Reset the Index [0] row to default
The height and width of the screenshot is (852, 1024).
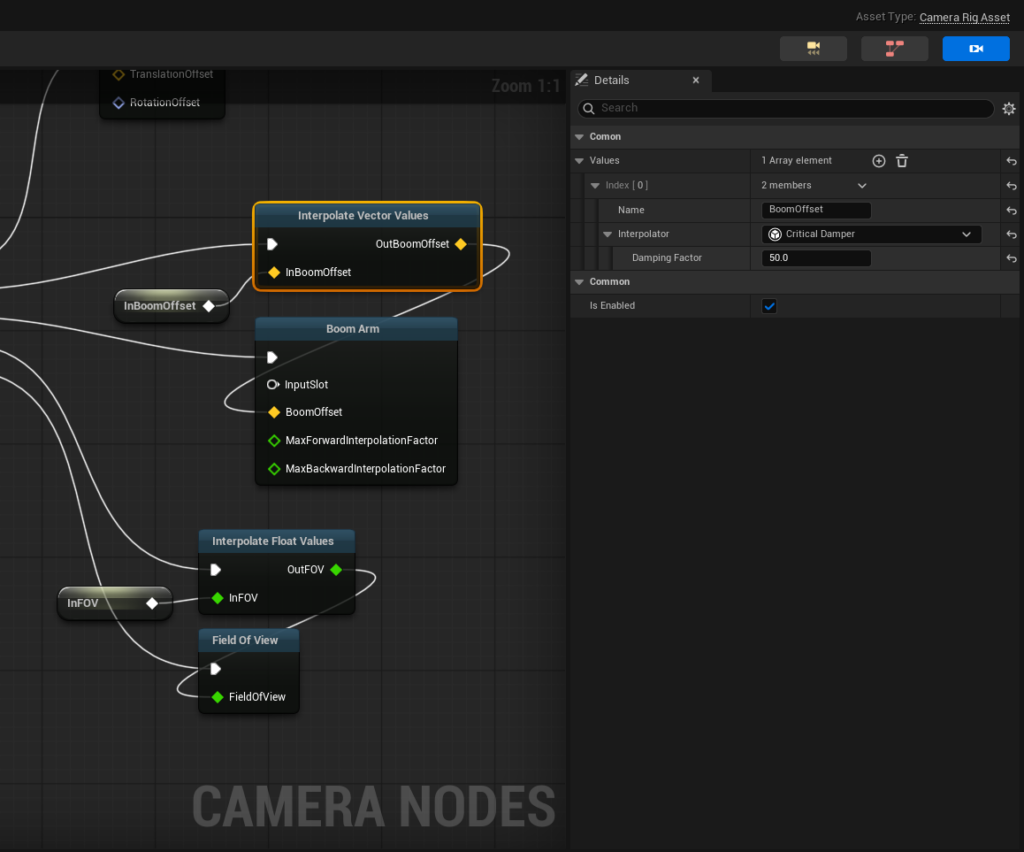point(1012,186)
